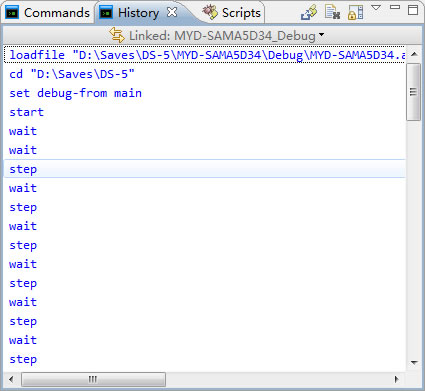Click the highlighted step command

point(205,169)
